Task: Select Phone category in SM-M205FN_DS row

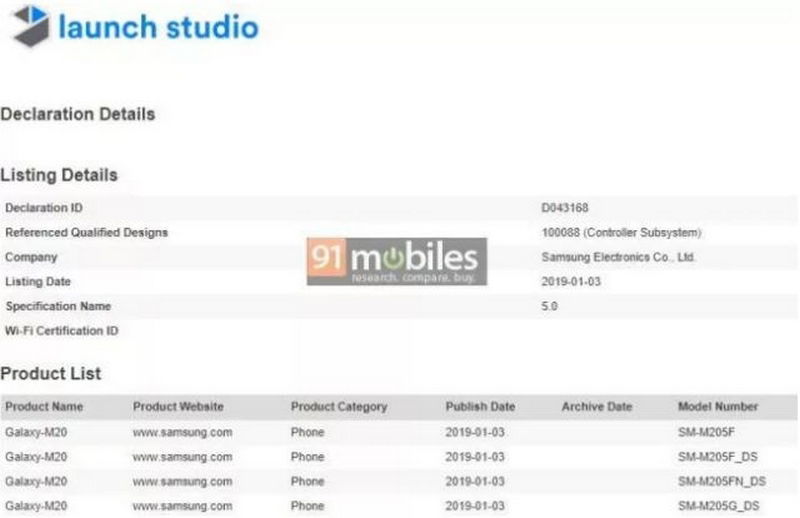Action: point(308,481)
